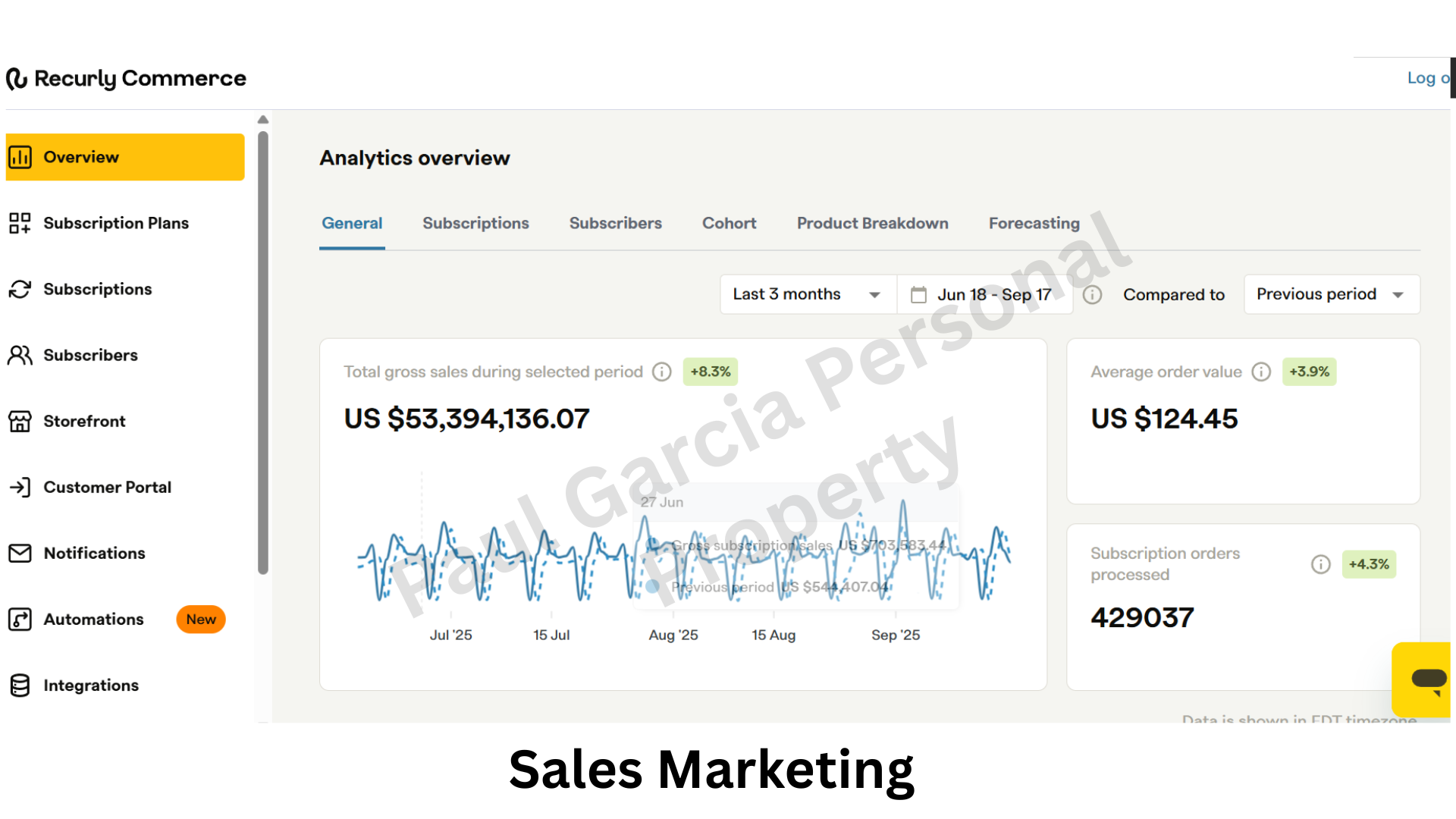Image resolution: width=1456 pixels, height=819 pixels.
Task: Click the Subscriptions refresh-arrows icon
Action: click(x=20, y=289)
